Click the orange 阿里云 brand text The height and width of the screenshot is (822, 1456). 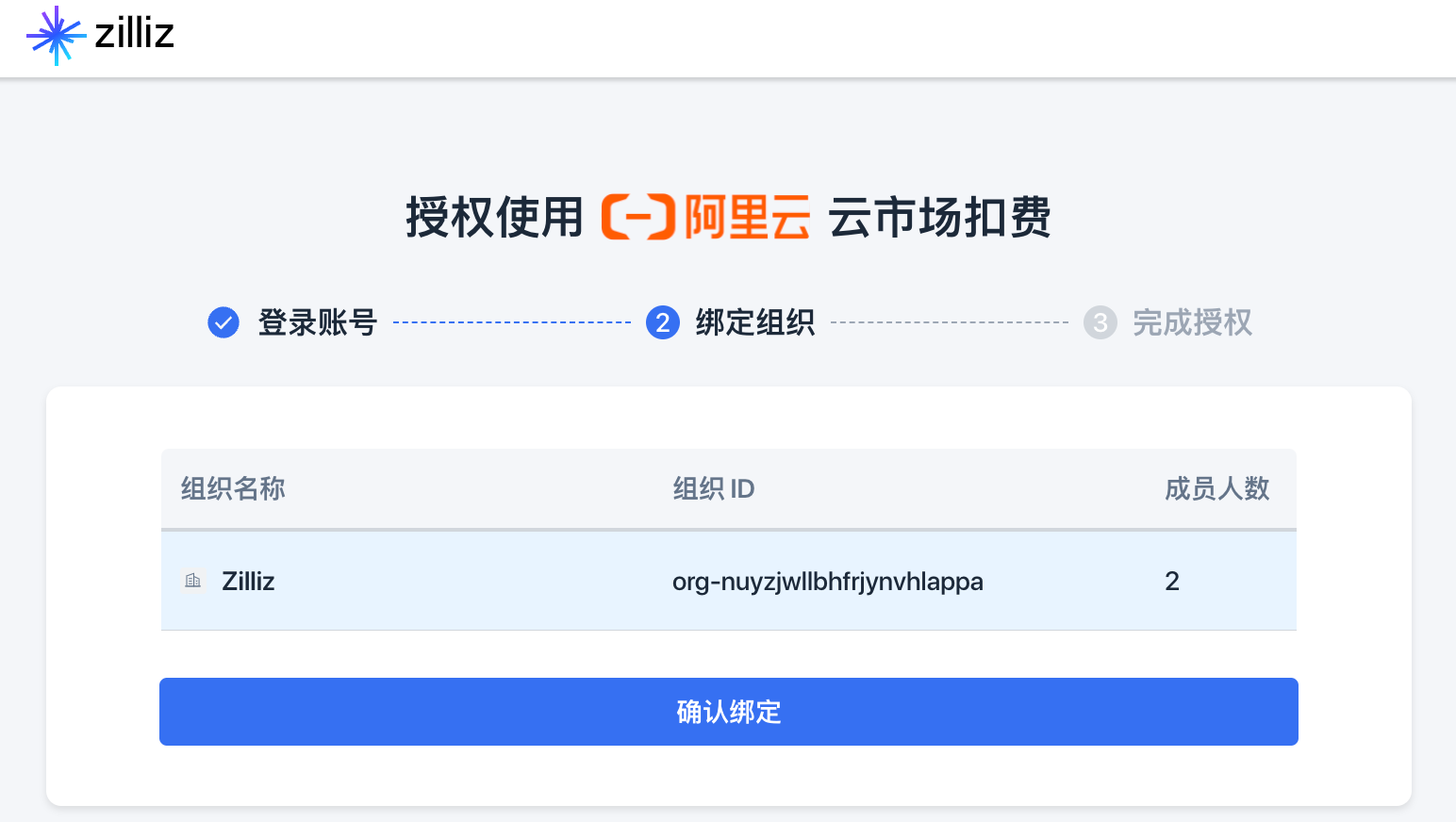[747, 217]
